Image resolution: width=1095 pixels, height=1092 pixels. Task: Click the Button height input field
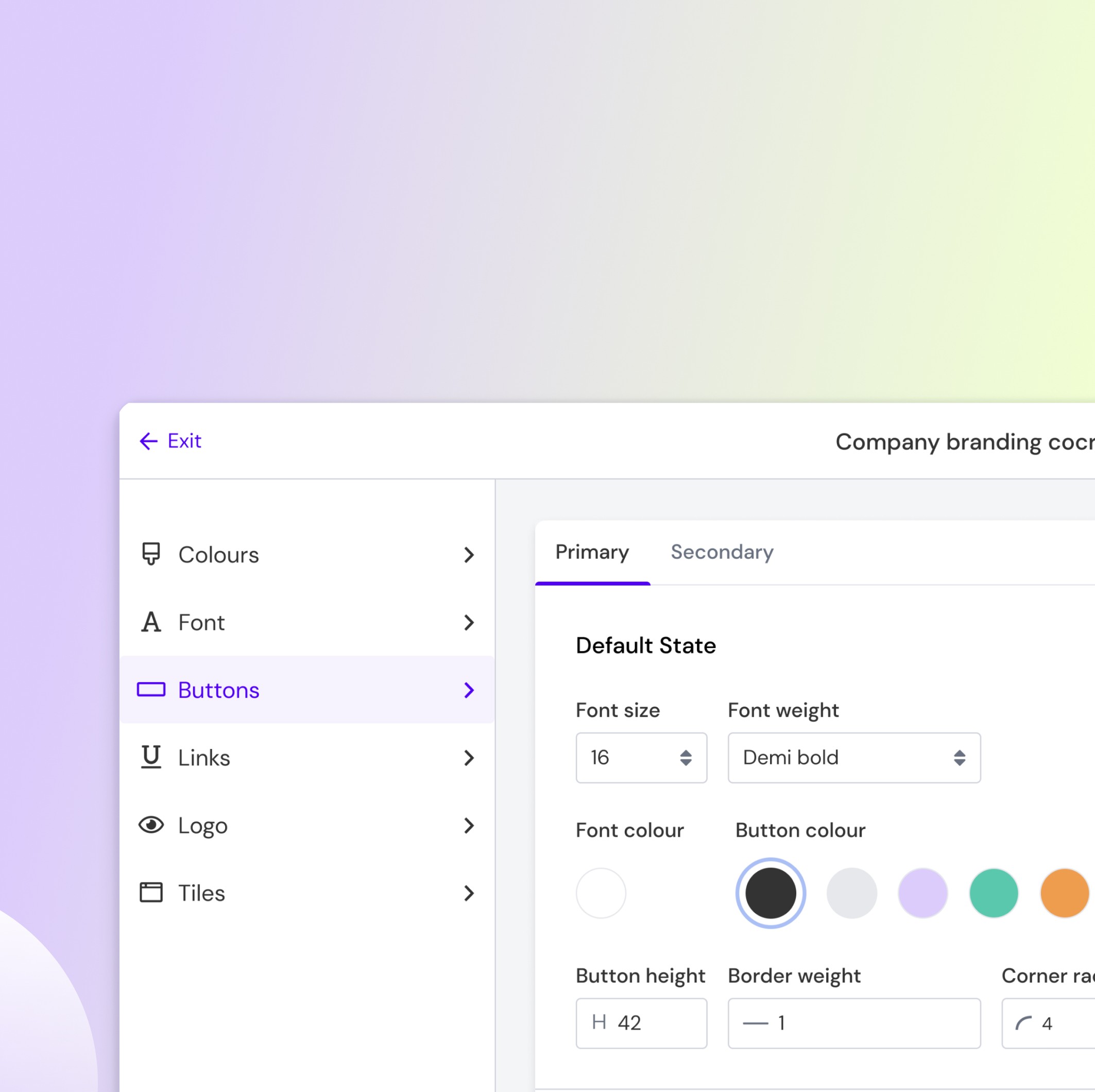point(652,1023)
